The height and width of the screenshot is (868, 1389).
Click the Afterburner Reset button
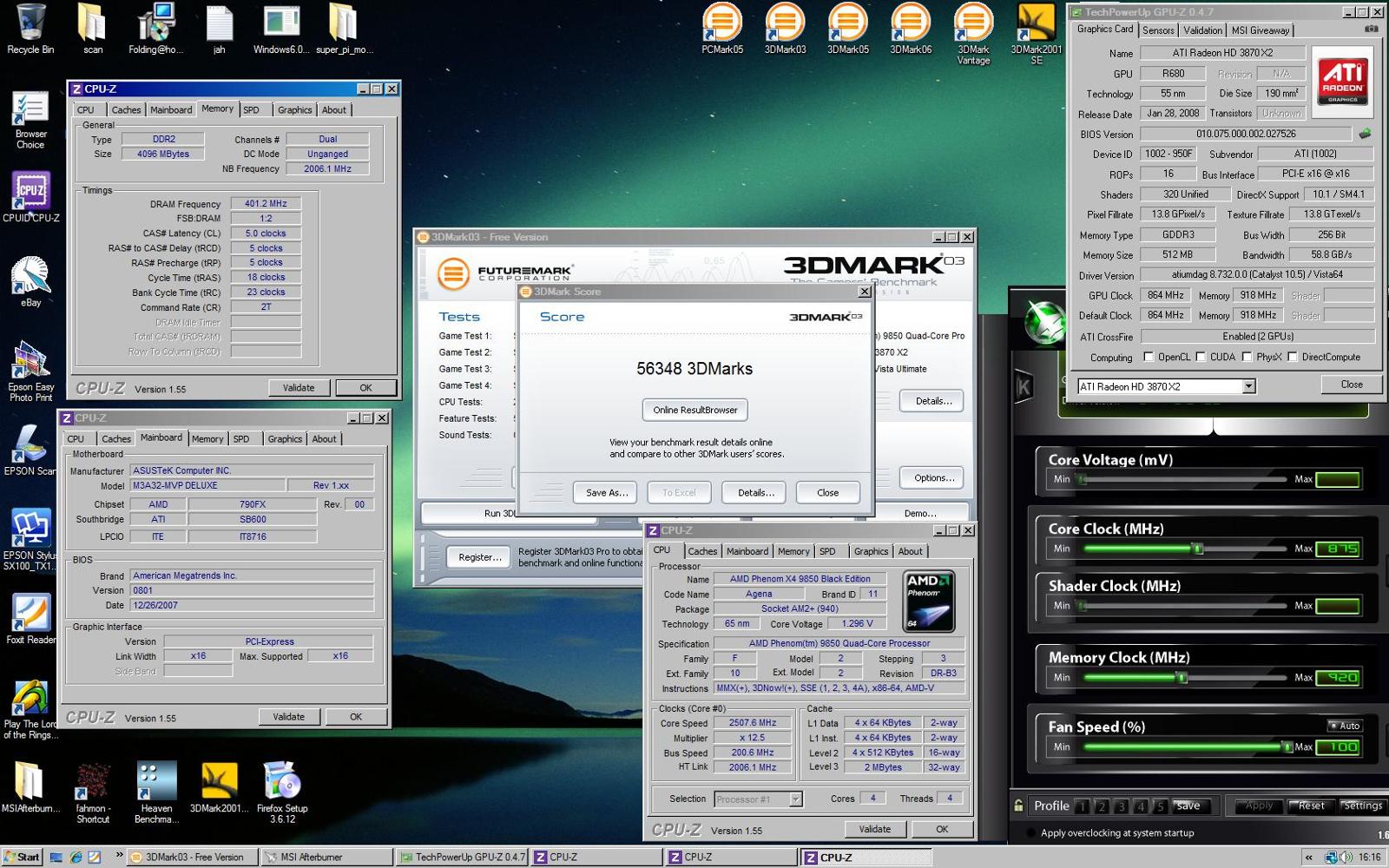coord(1311,806)
